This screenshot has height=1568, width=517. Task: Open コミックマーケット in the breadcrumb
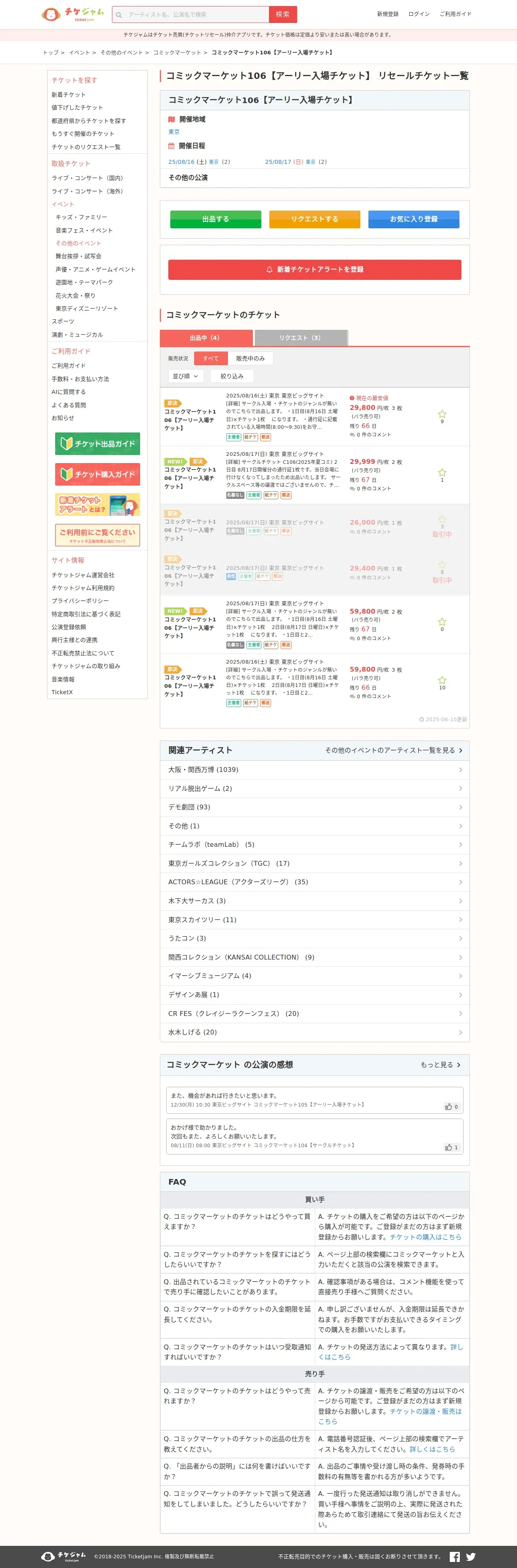point(177,53)
